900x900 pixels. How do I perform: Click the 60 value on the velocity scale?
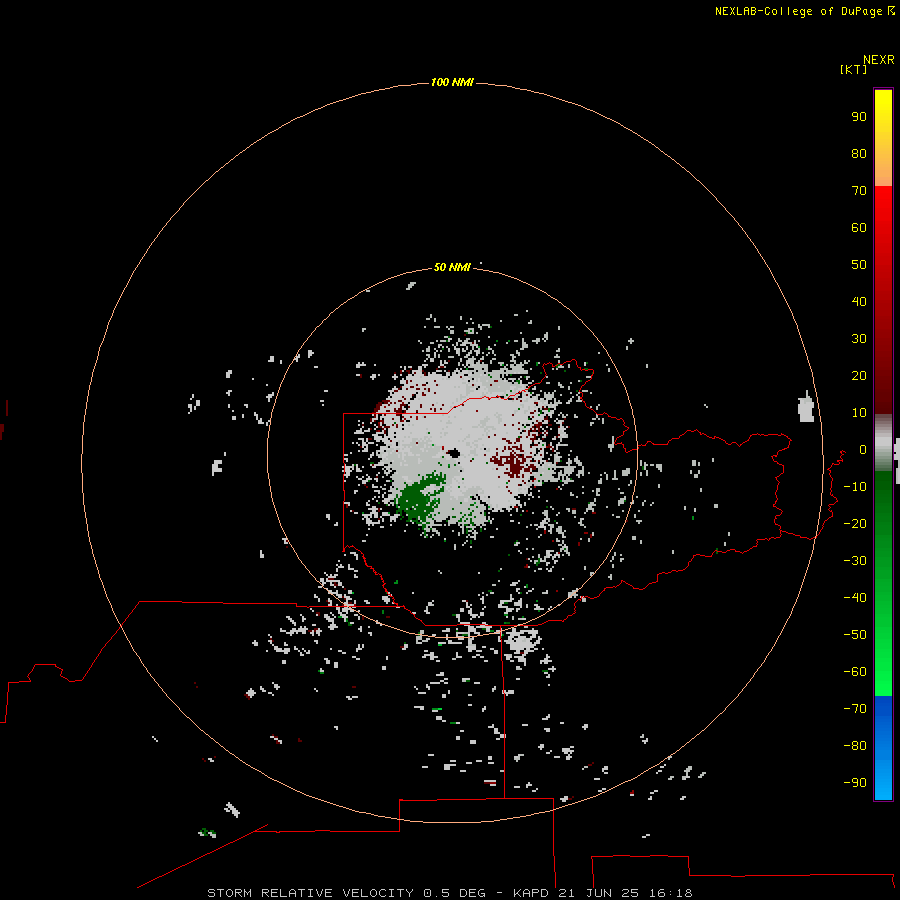click(859, 227)
